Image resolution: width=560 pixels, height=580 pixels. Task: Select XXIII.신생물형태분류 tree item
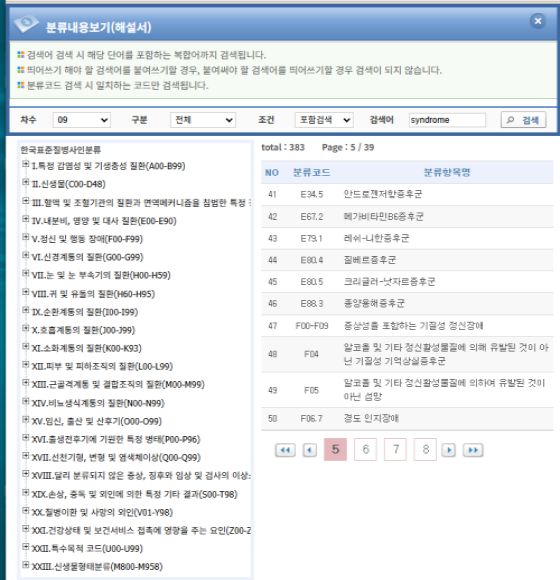(97, 566)
